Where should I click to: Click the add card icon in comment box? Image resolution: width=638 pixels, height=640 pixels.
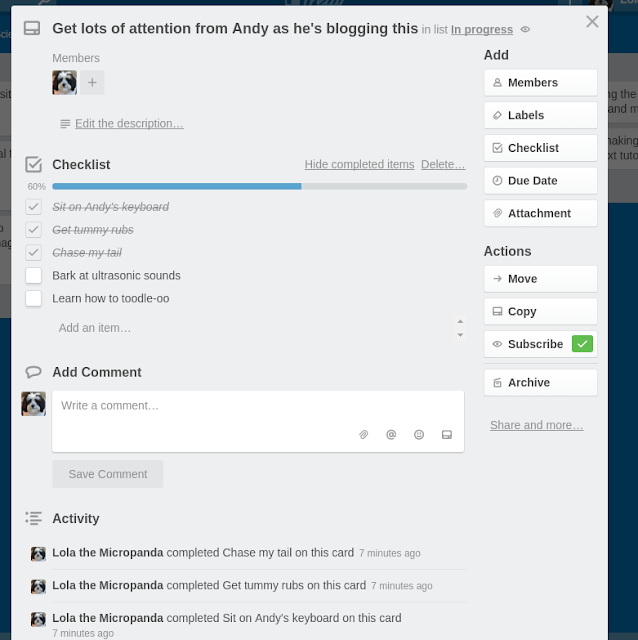tap(447, 435)
